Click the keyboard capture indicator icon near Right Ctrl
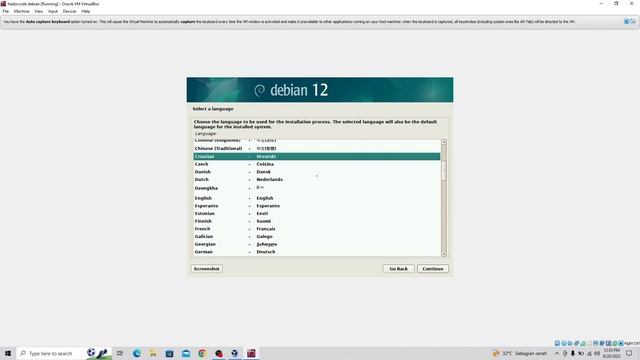Viewport: 640px width, 360px height. click(x=621, y=343)
